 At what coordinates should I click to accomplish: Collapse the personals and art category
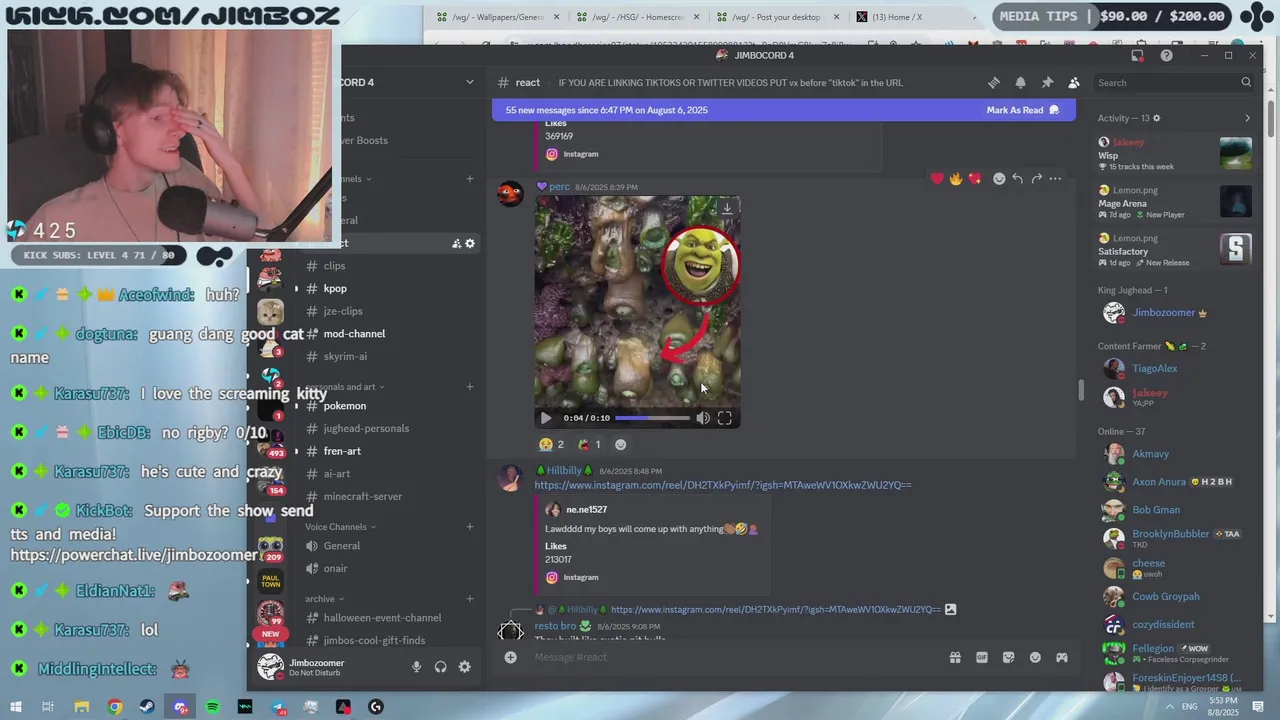click(345, 387)
